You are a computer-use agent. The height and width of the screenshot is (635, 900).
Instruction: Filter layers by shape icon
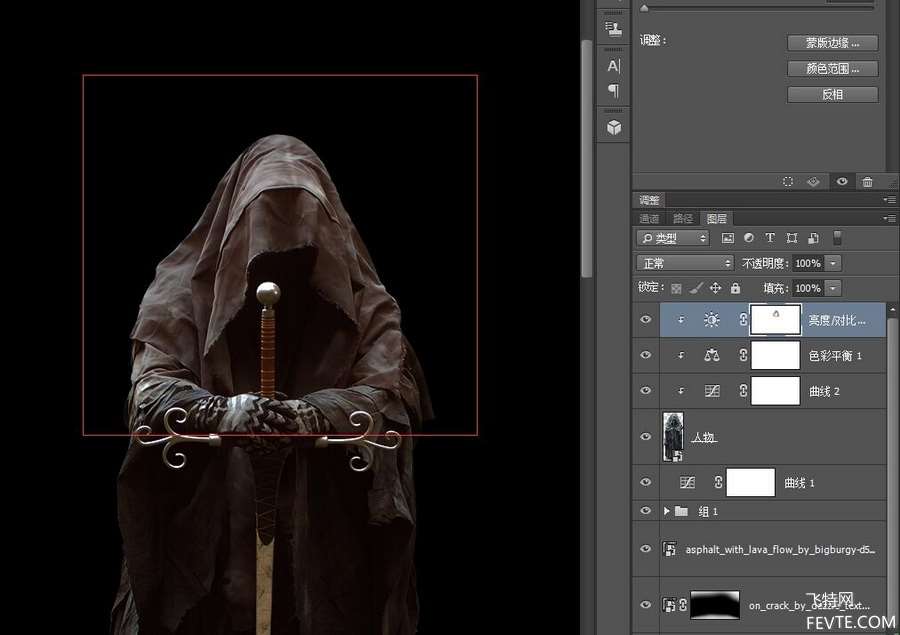[792, 238]
